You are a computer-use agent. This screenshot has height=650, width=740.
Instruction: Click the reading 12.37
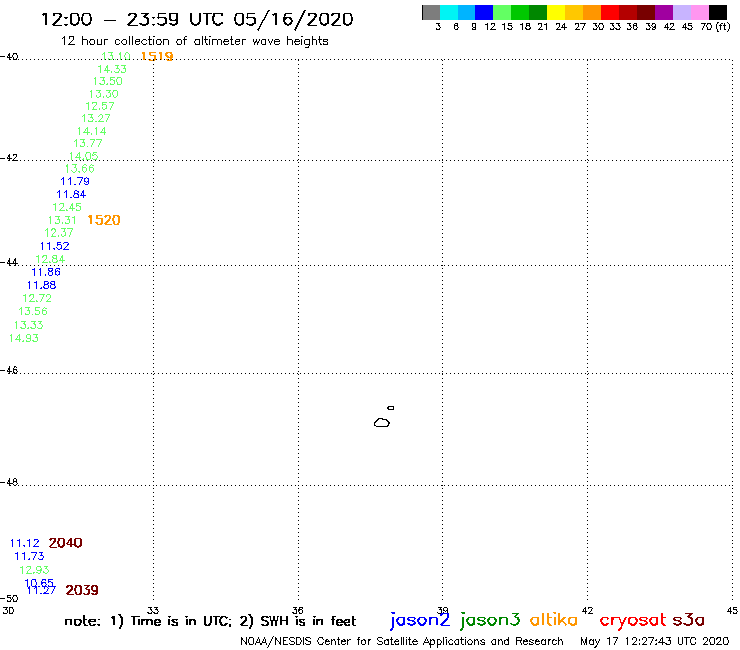[x=59, y=233]
